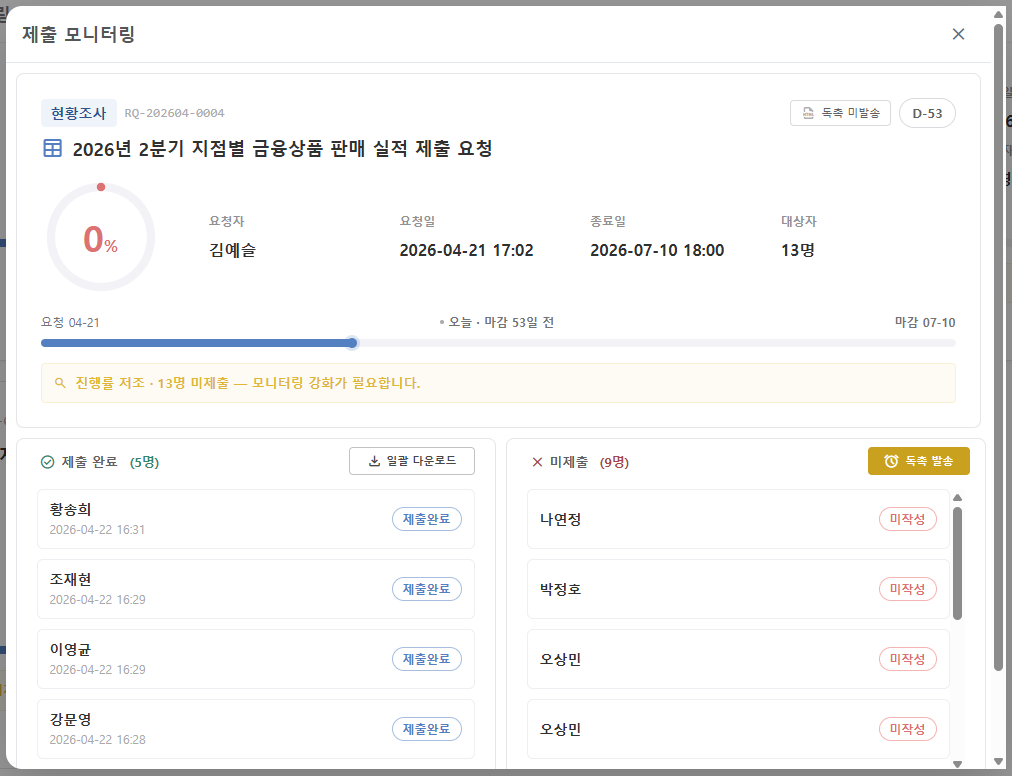Click the 미제출 list scrollbar thumb

957,563
